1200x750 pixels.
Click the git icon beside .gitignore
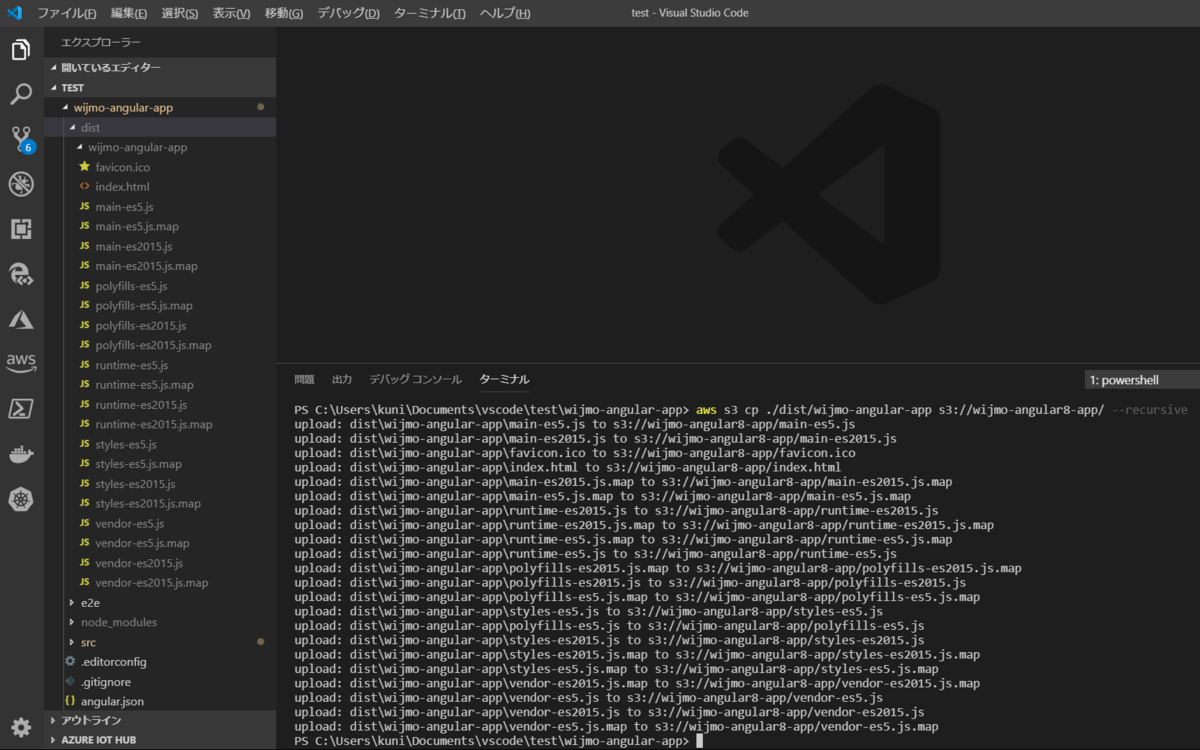point(70,682)
